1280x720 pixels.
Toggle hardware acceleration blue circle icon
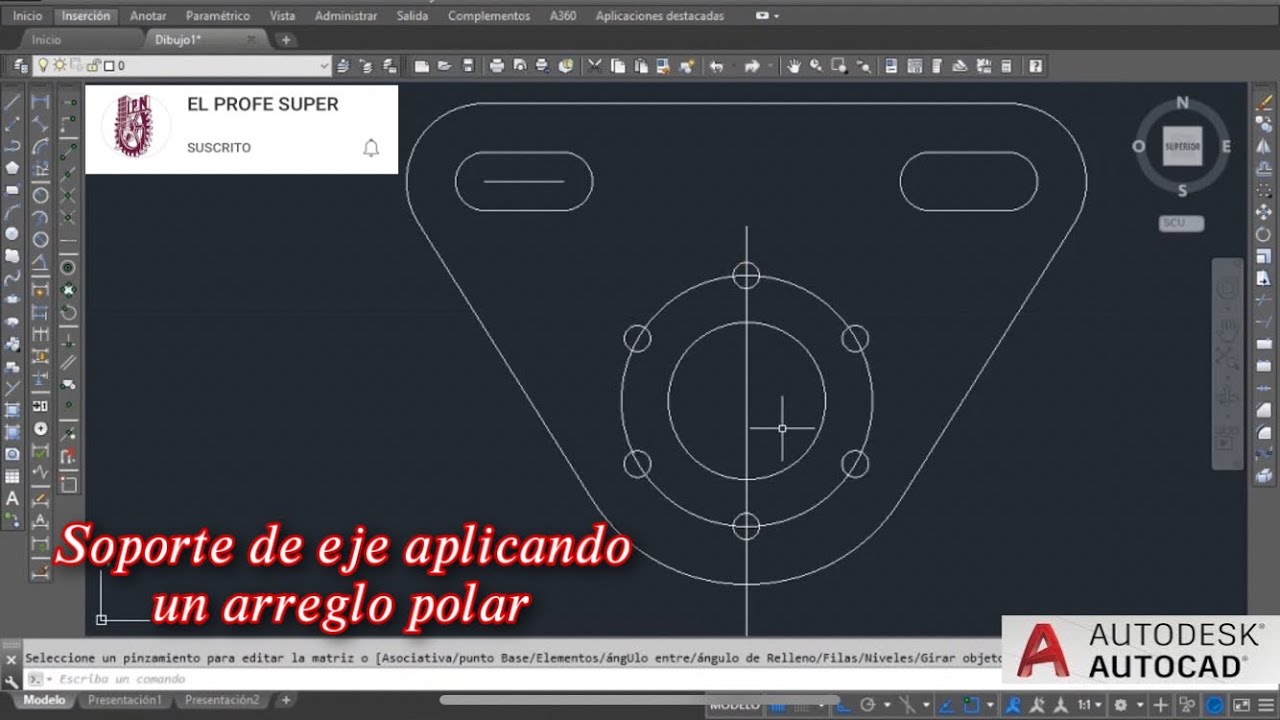[1215, 705]
